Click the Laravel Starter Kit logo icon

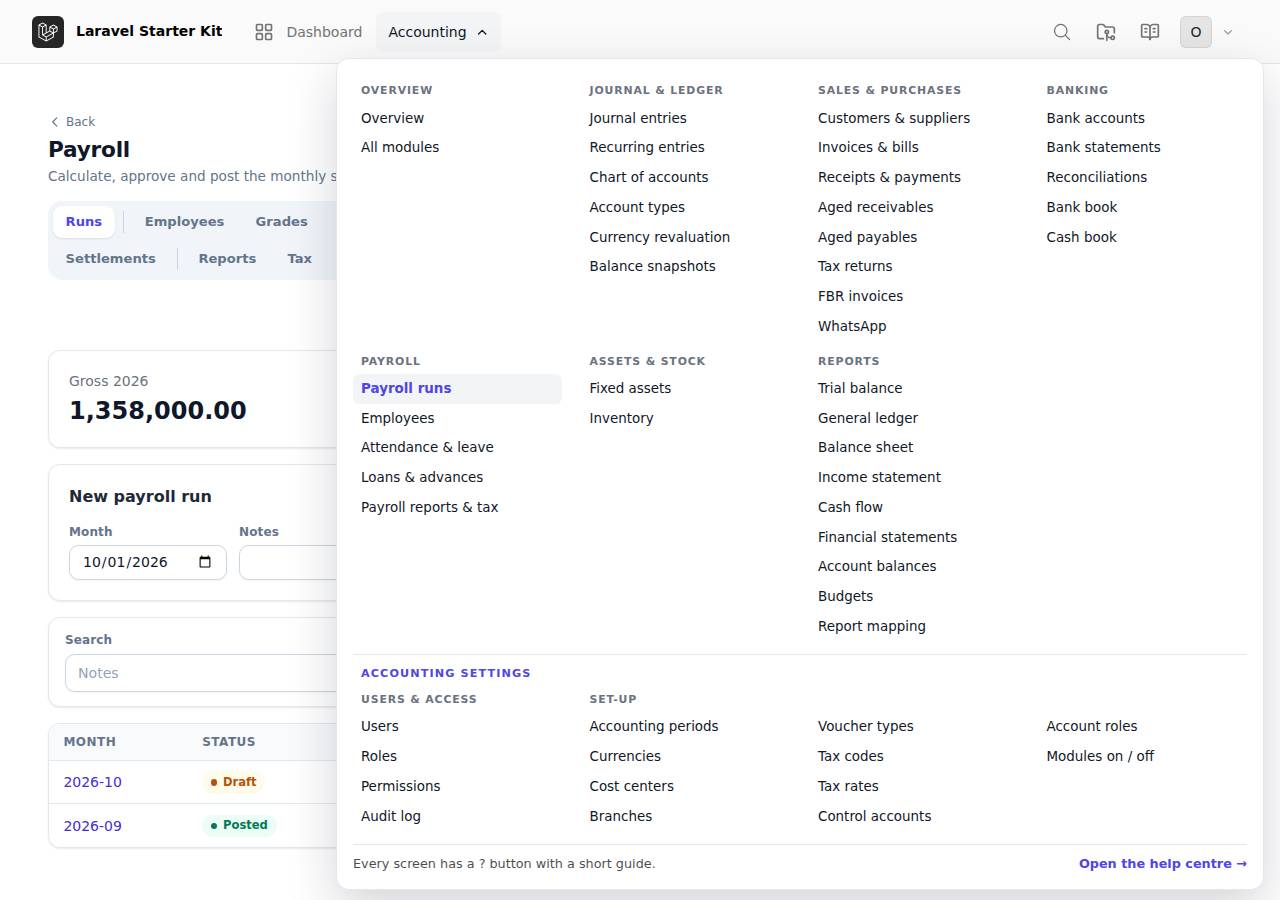click(48, 32)
